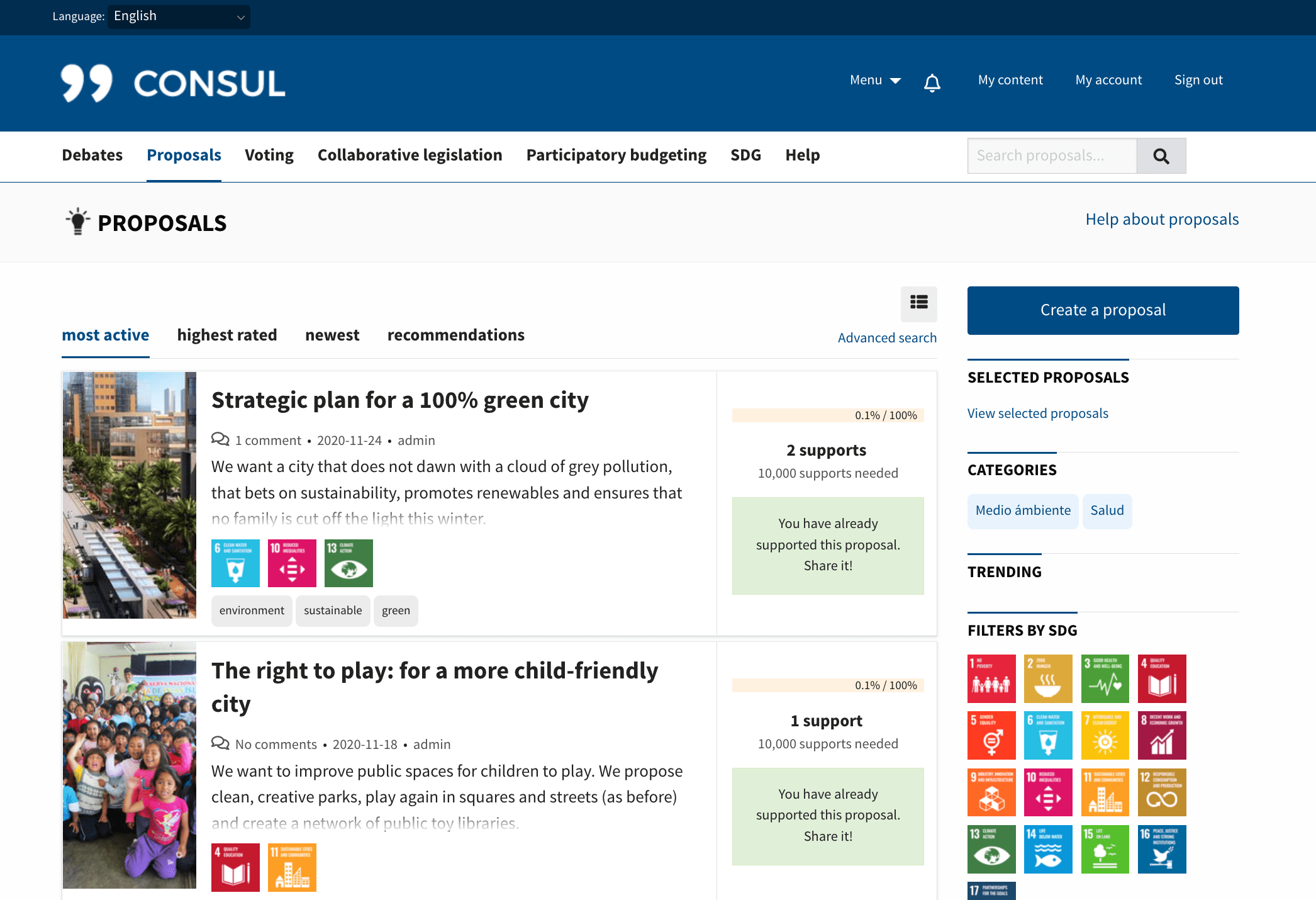This screenshot has width=1316, height=900.
Task: Click the green city proposal thumbnail image
Action: tap(130, 495)
